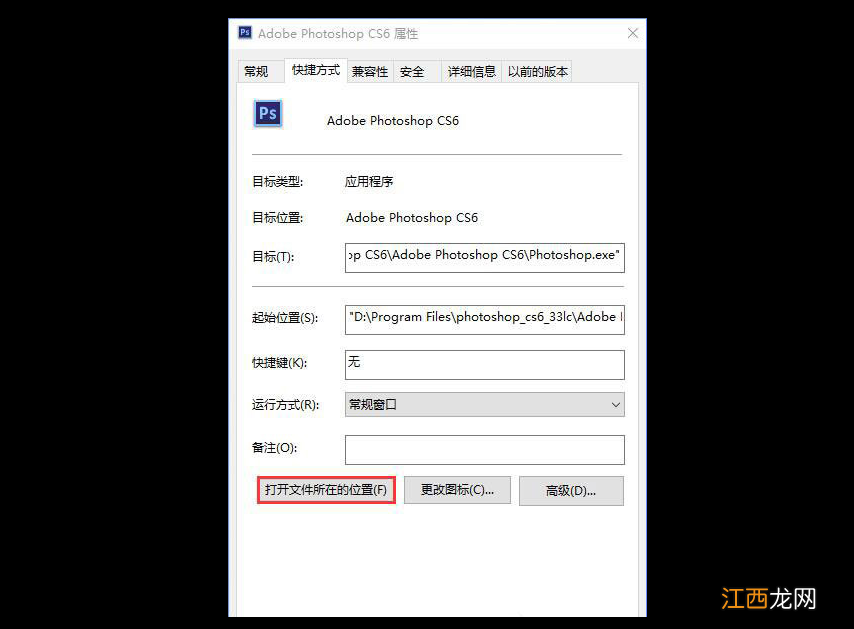Click the 起始位置(S) field
This screenshot has height=629, width=854.
click(485, 320)
